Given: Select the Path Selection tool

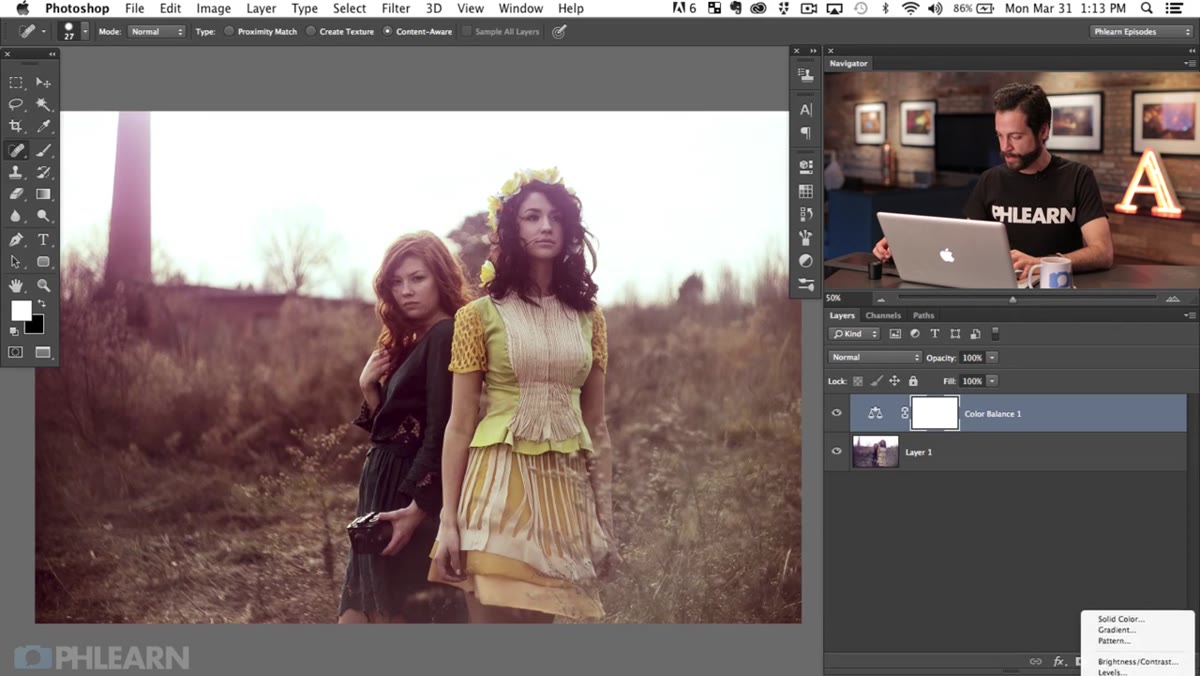Looking at the screenshot, I should [x=16, y=262].
